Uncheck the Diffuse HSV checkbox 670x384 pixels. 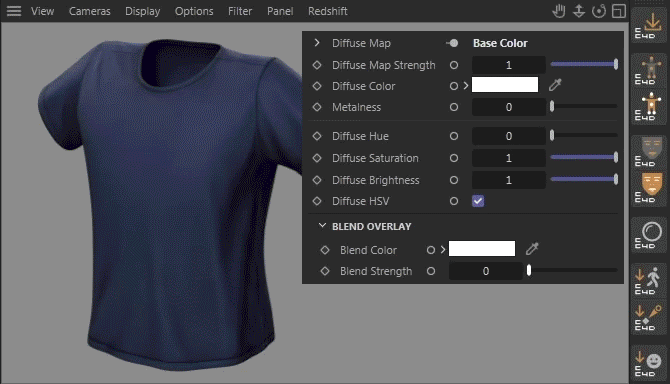tap(478, 201)
